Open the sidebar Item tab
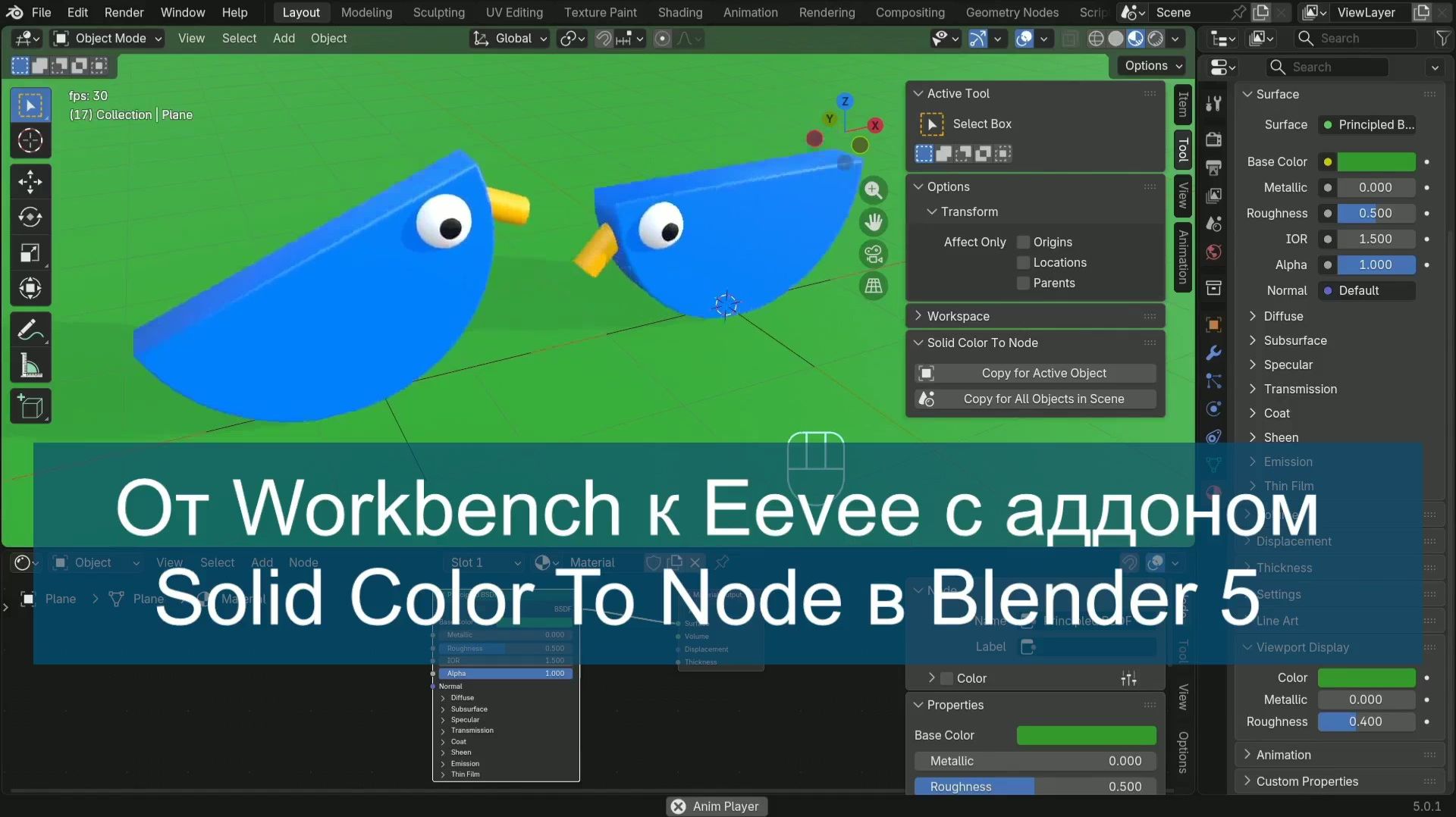Screen dimensions: 1456x817 [1182, 105]
